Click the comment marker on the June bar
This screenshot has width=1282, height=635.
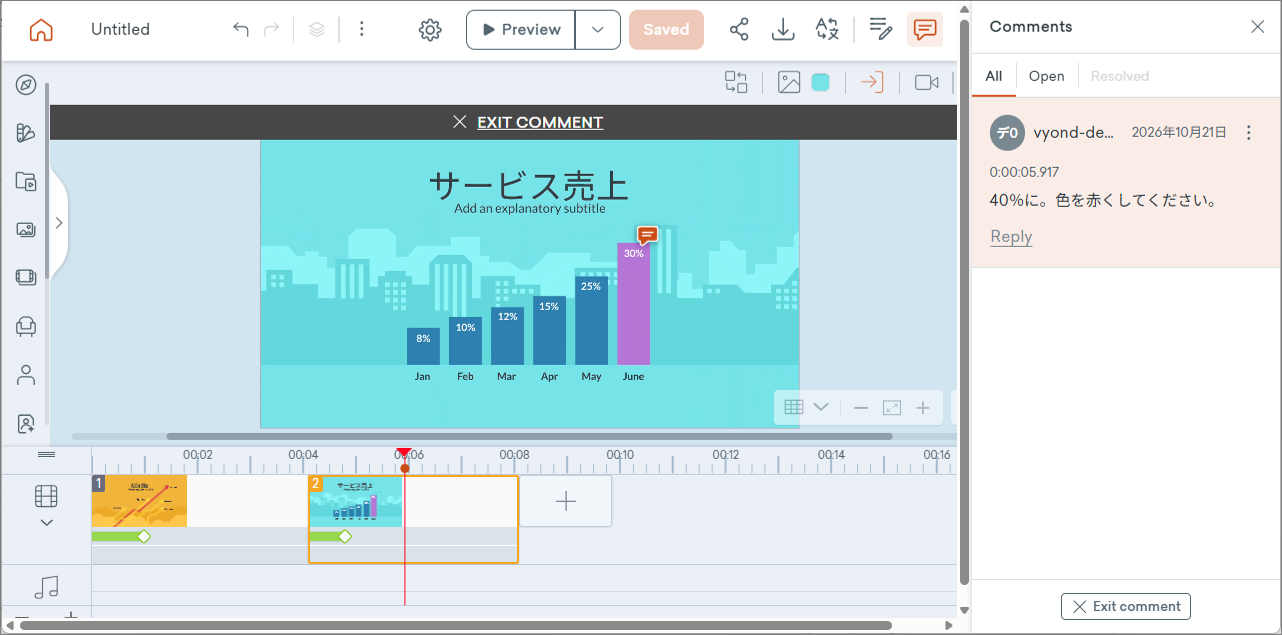(647, 235)
